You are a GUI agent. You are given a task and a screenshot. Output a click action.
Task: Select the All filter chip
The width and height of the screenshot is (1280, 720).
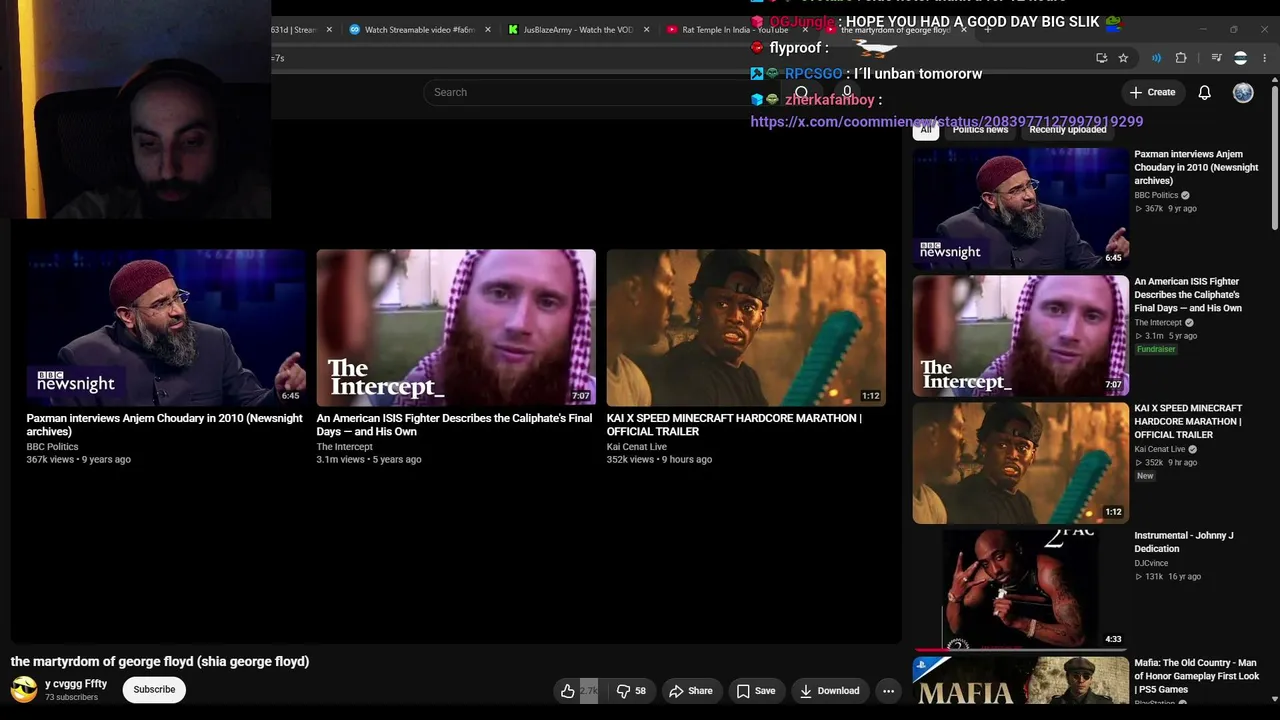click(x=926, y=130)
